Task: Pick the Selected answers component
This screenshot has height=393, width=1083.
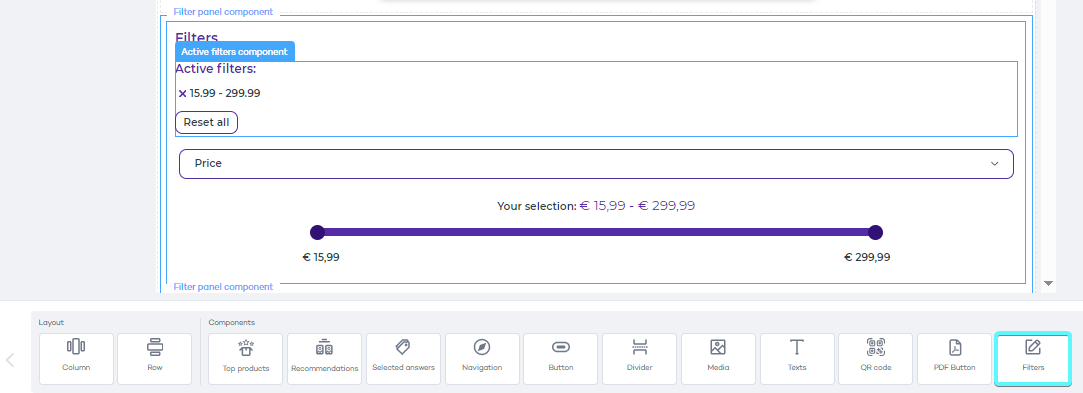Action: pyautogui.click(x=403, y=359)
